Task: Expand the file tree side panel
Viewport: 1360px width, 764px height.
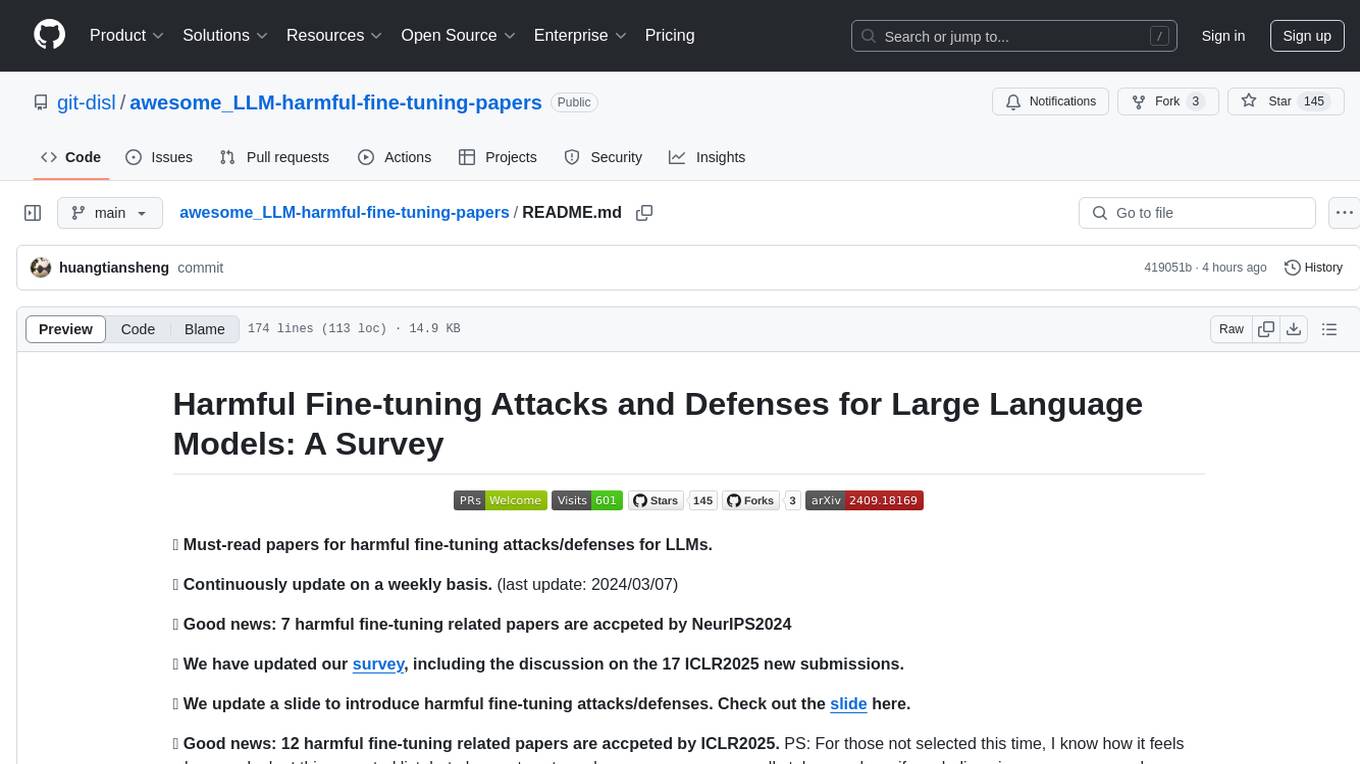Action: 33,213
